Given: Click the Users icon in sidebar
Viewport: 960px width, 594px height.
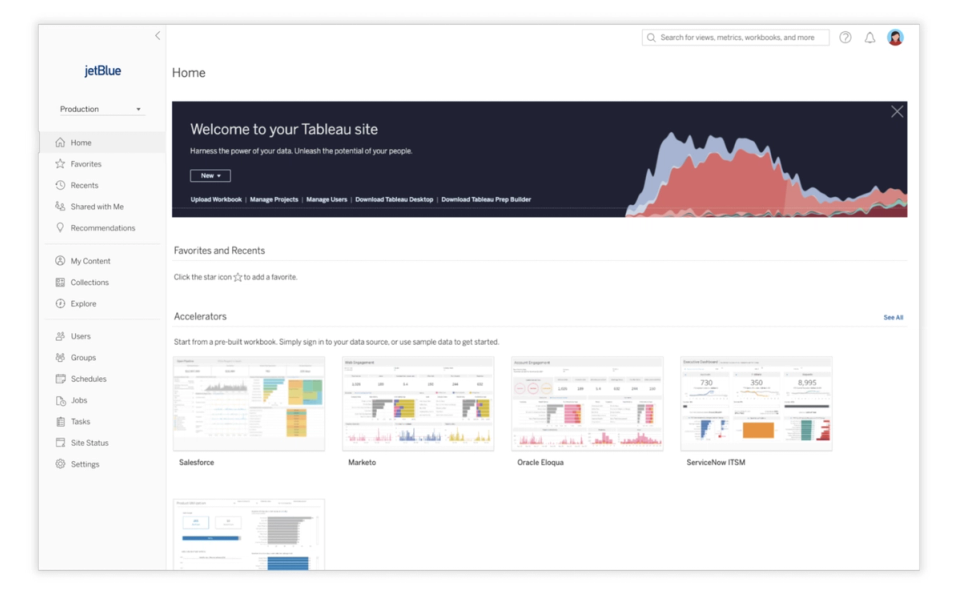Looking at the screenshot, I should point(60,336).
